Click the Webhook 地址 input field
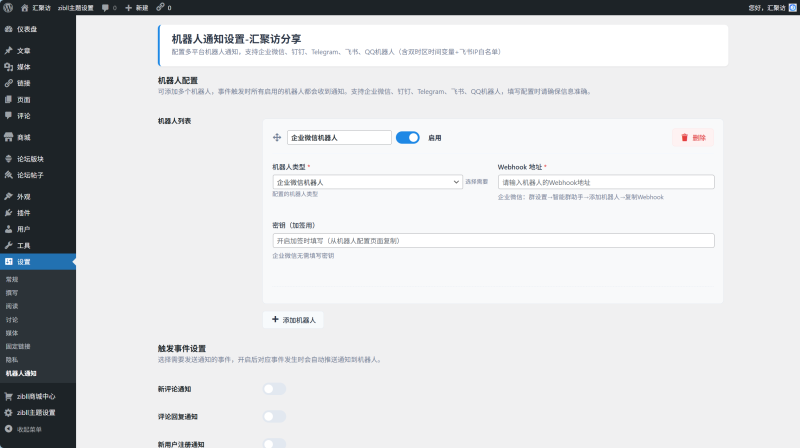 point(605,182)
